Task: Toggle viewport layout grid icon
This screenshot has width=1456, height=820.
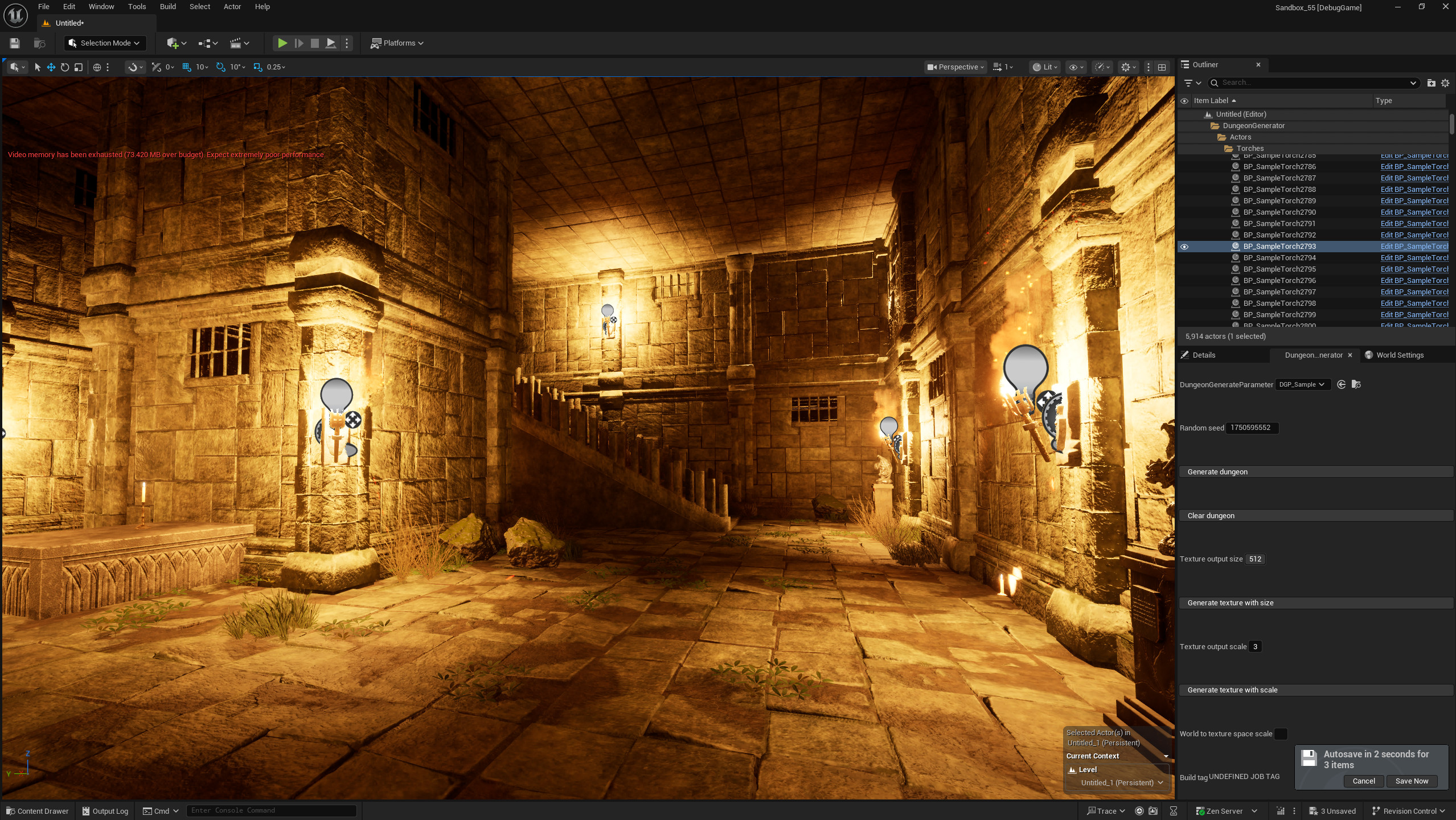Action: 1162,67
